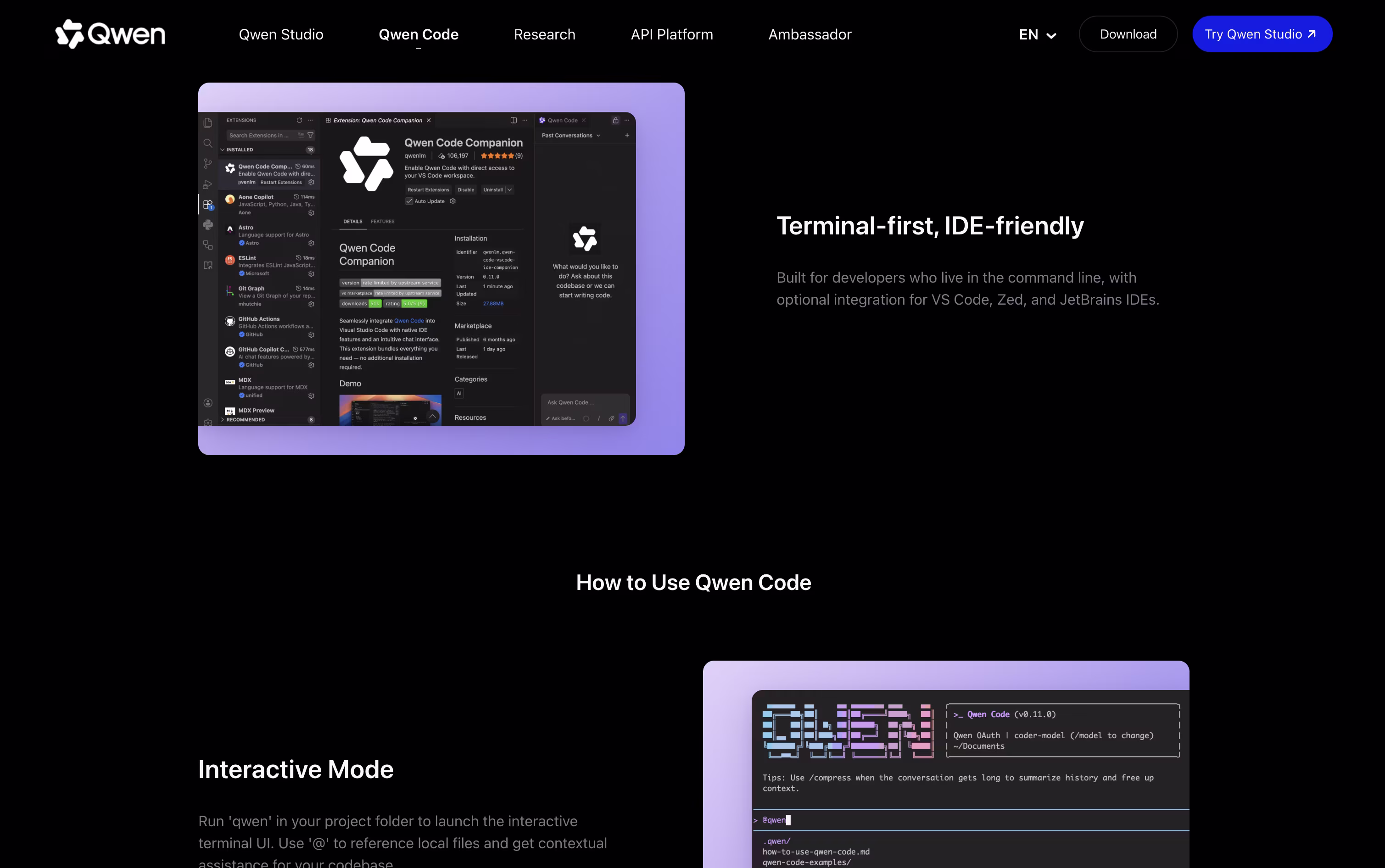The height and width of the screenshot is (868, 1385).
Task: Select Qwen Code in the navigation bar
Action: click(419, 34)
